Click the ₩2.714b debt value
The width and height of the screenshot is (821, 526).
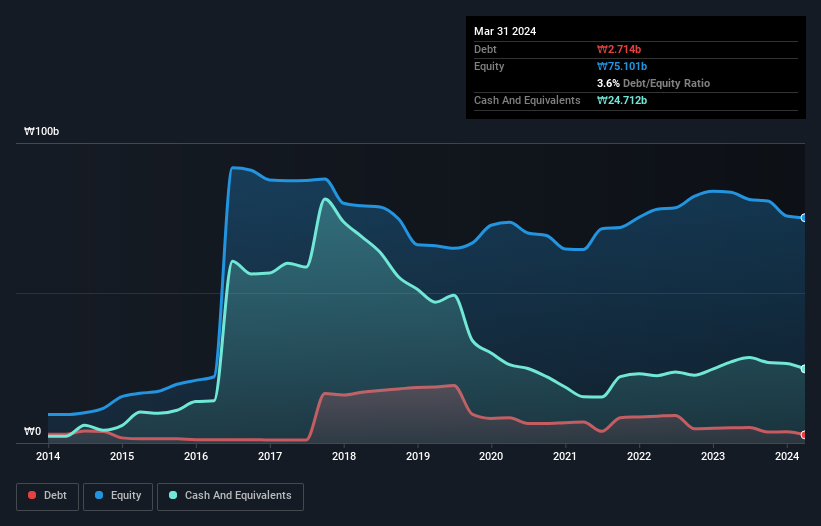click(x=619, y=49)
